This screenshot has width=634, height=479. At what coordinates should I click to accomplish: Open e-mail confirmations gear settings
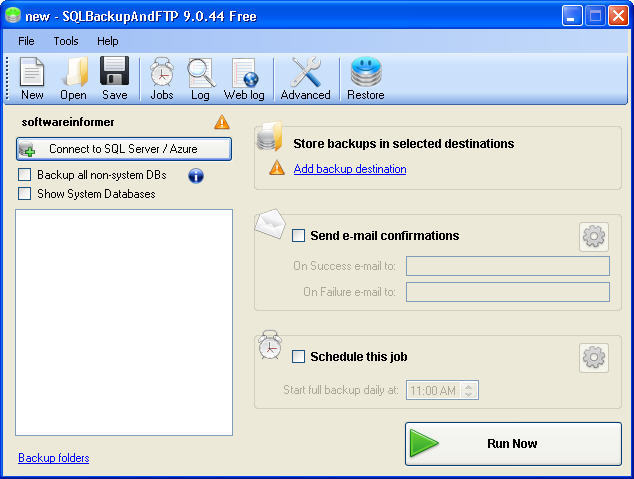(594, 236)
